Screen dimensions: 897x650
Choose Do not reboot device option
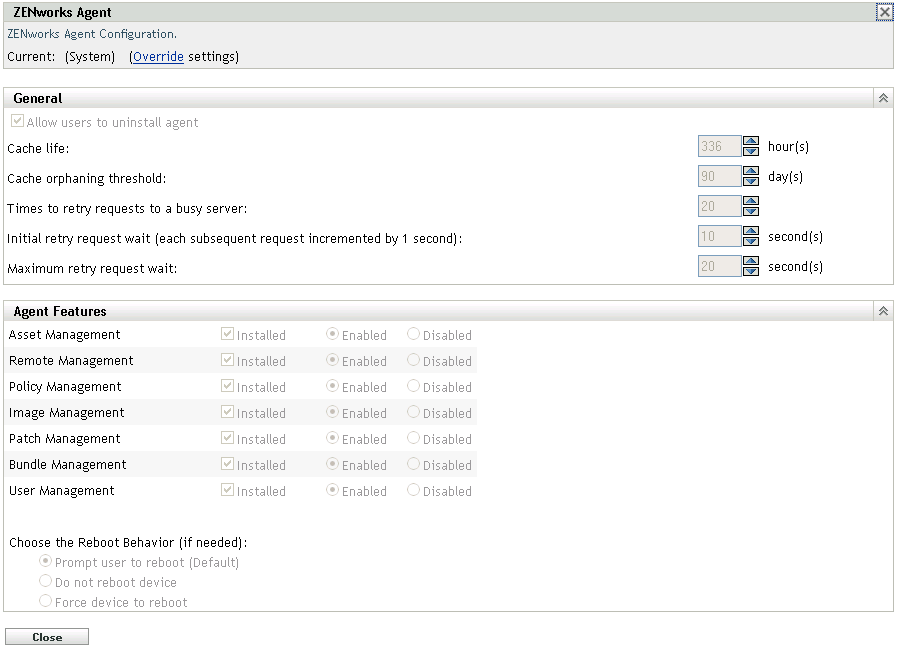coord(45,582)
